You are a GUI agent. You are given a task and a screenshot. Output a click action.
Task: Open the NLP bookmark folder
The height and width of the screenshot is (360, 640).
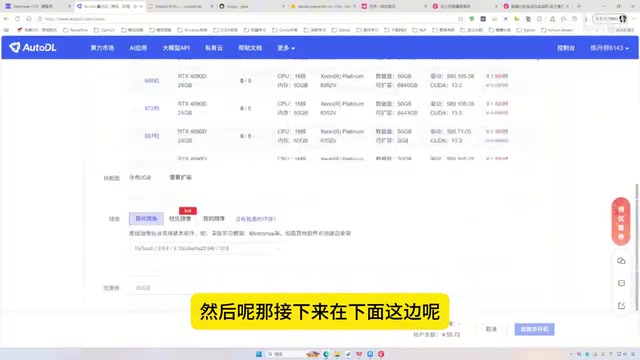419,30
